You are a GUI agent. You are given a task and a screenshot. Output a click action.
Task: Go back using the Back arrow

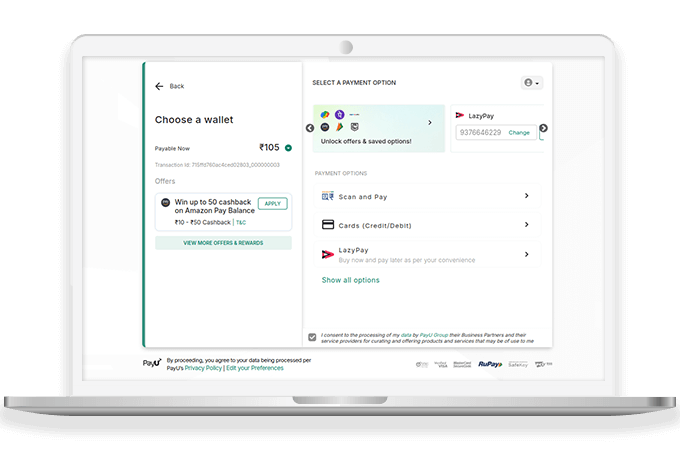click(159, 86)
